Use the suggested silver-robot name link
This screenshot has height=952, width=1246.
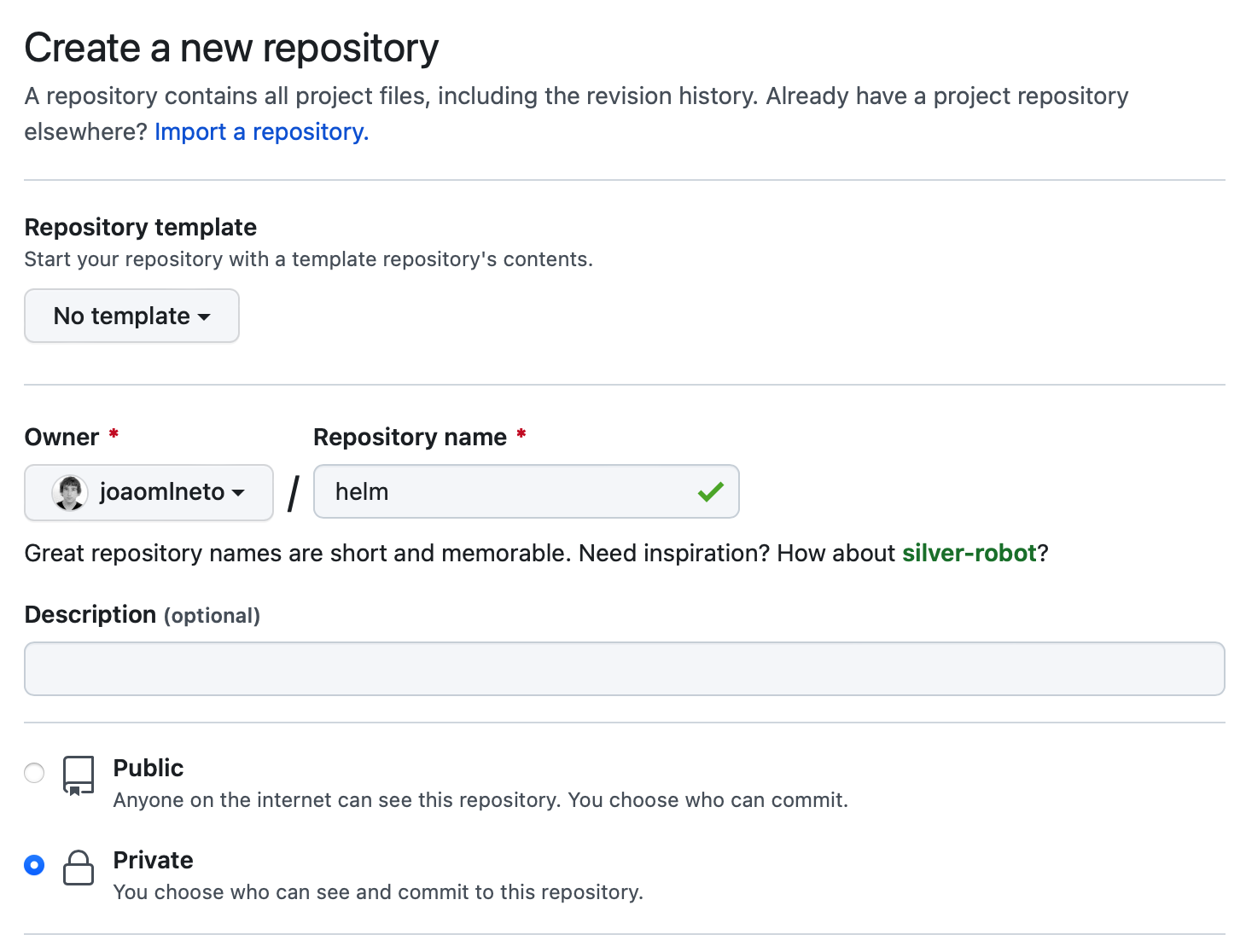click(x=969, y=553)
